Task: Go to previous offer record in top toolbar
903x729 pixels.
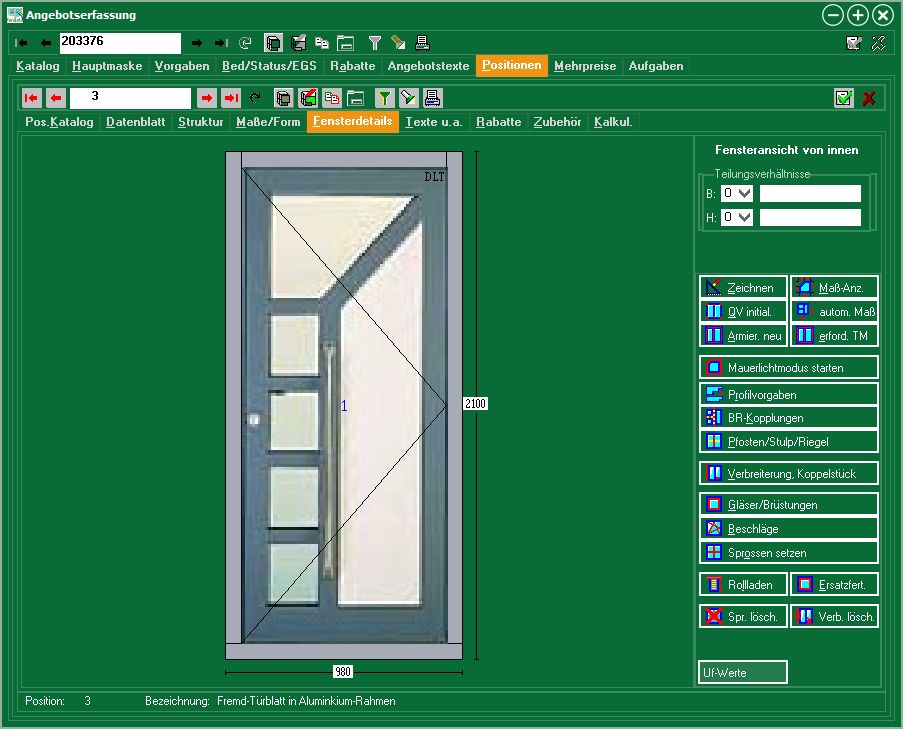Action: coord(45,43)
